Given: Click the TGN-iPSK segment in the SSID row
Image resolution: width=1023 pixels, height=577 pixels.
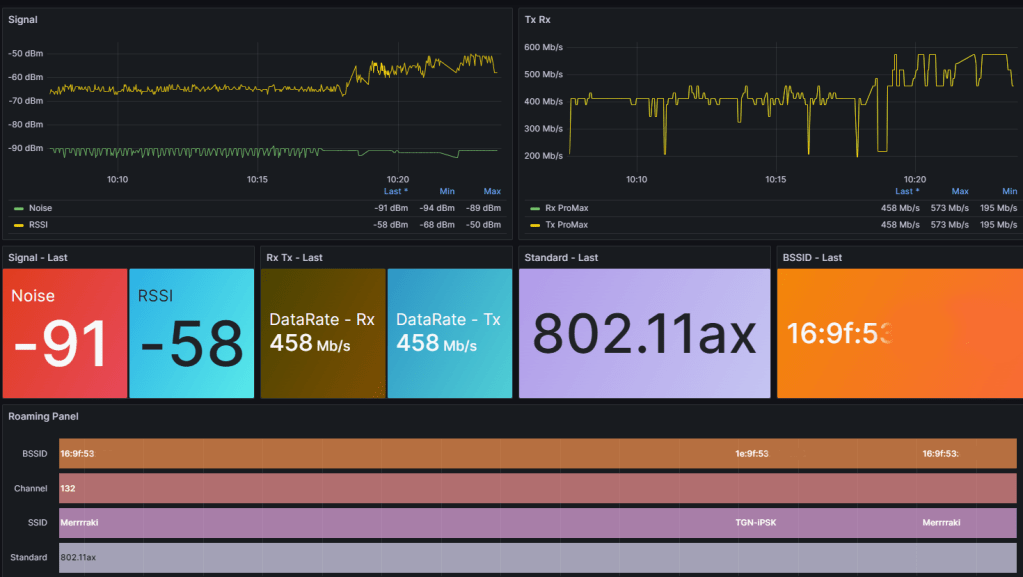Looking at the screenshot, I should (757, 522).
